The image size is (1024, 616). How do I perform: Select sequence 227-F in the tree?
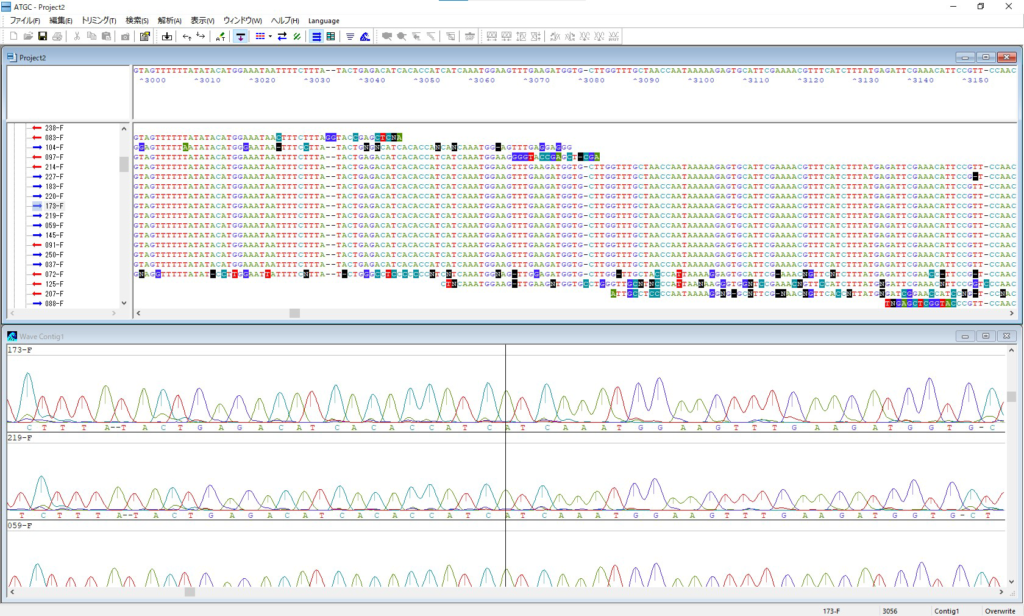coord(54,177)
